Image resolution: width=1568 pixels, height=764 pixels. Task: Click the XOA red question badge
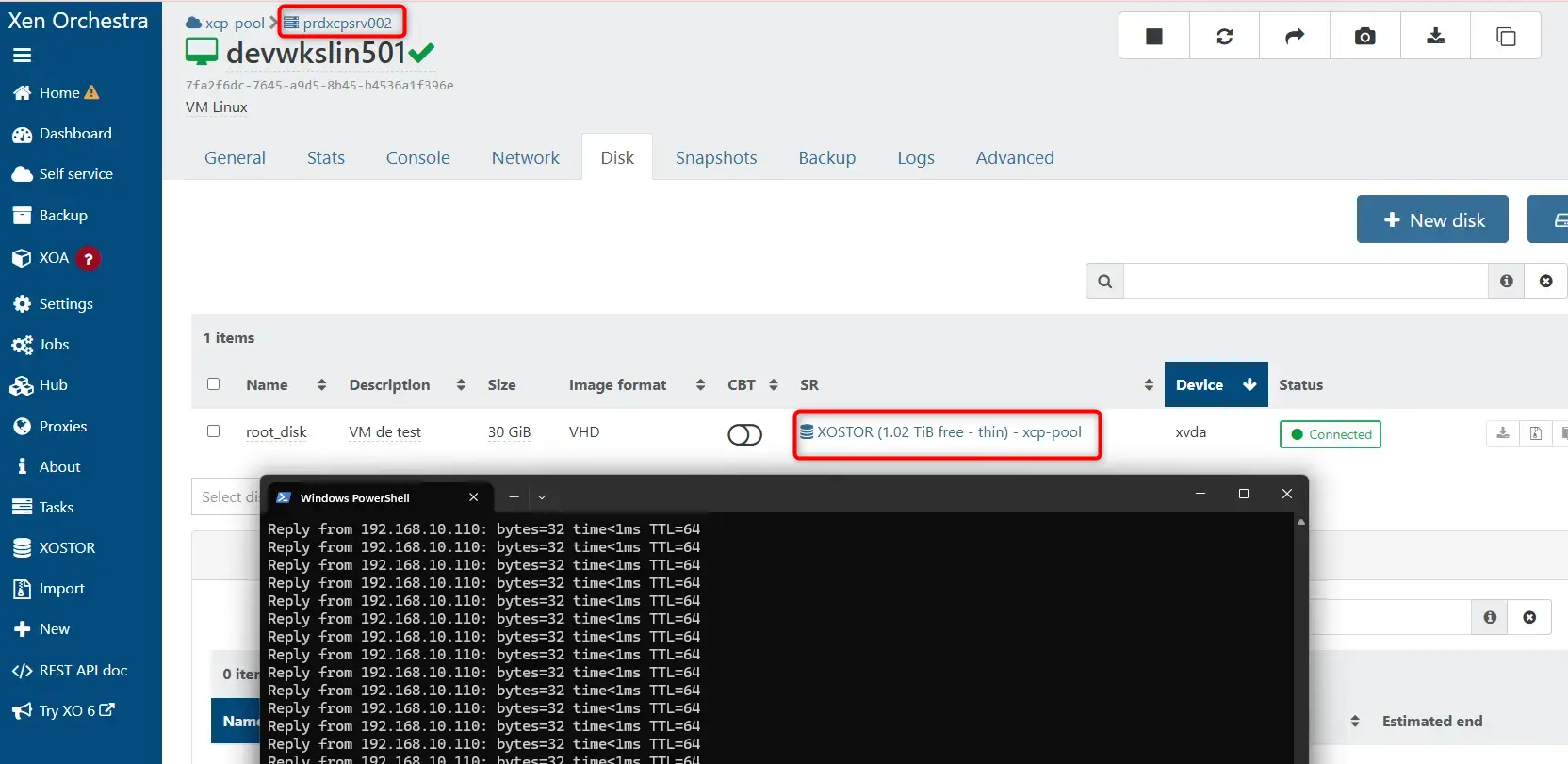pyautogui.click(x=88, y=258)
